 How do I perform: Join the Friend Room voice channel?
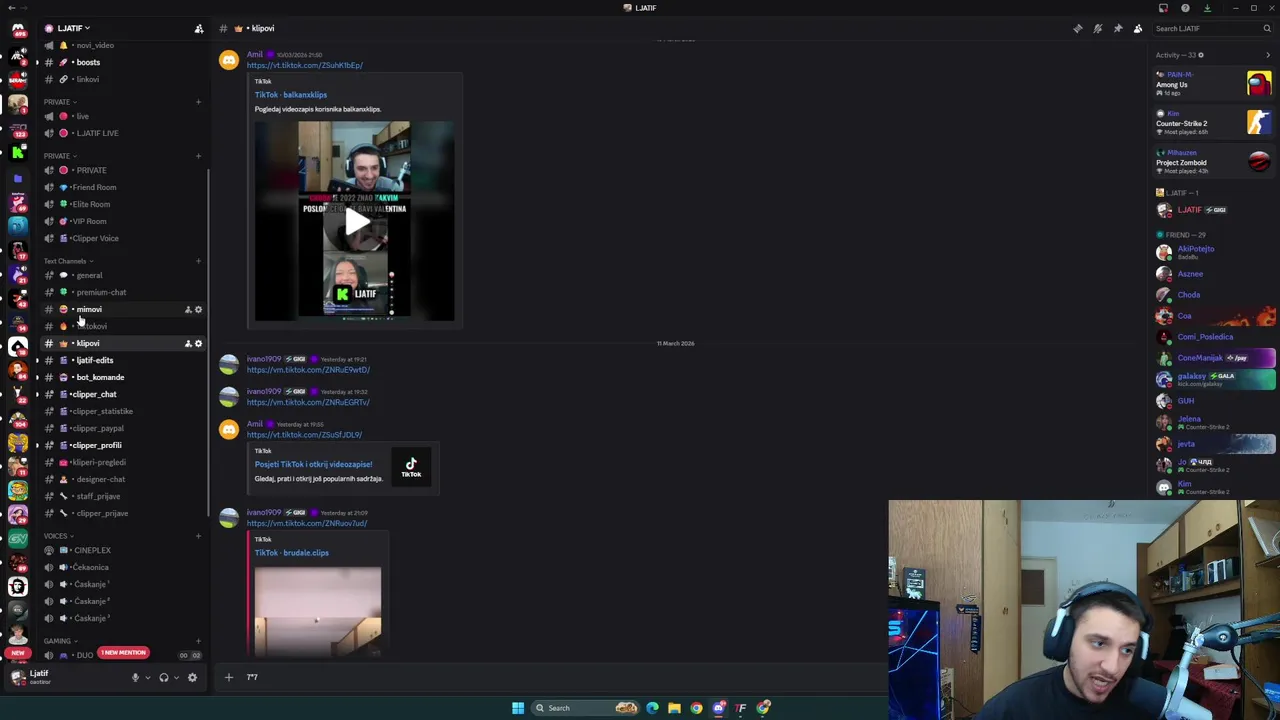122,187
